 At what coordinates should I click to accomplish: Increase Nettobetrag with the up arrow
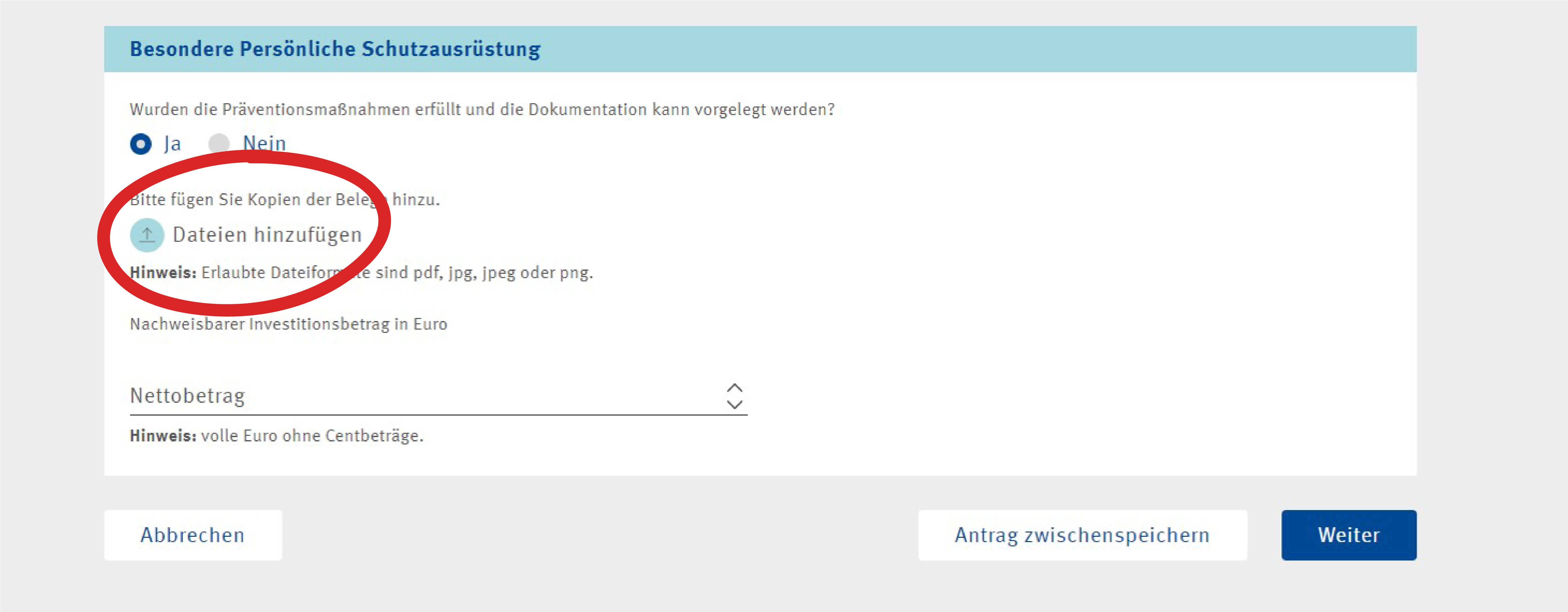coord(735,388)
